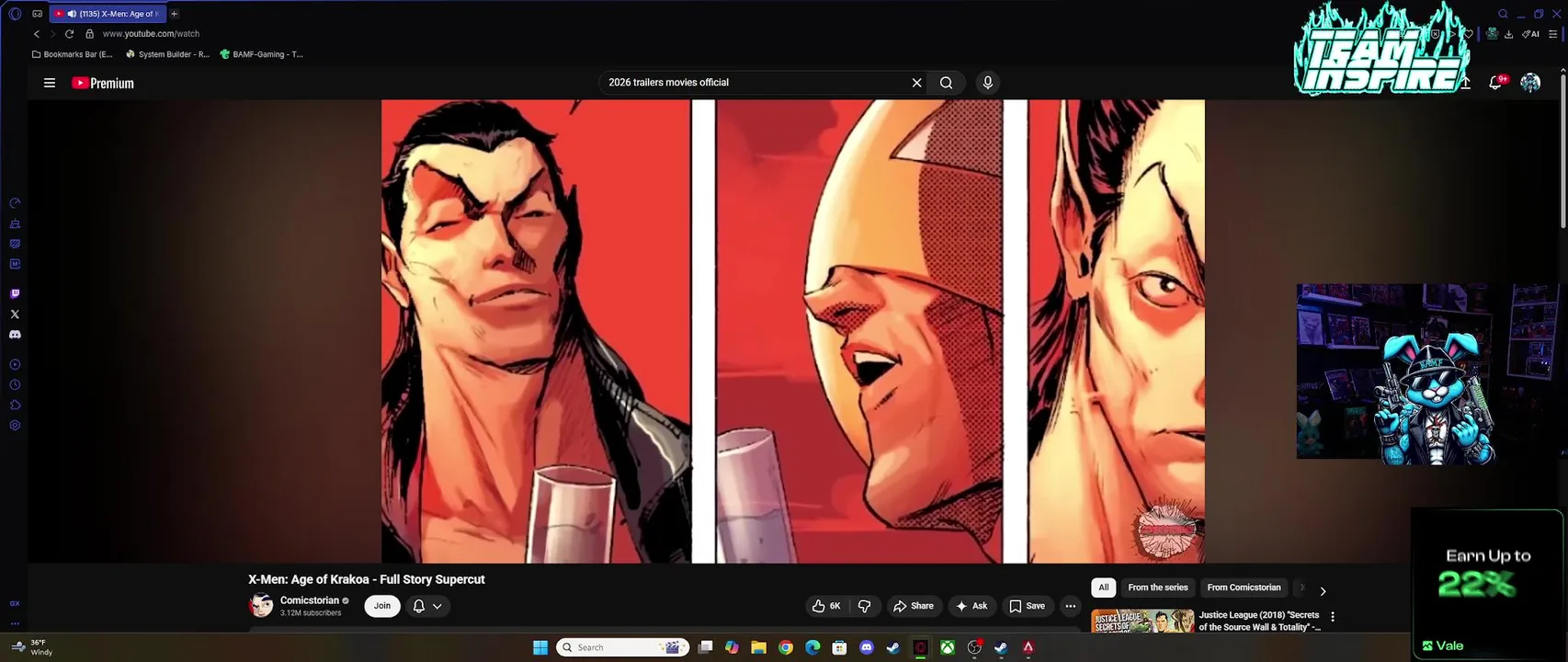
Task: Launch Google Chrome from taskbar
Action: [x=786, y=647]
